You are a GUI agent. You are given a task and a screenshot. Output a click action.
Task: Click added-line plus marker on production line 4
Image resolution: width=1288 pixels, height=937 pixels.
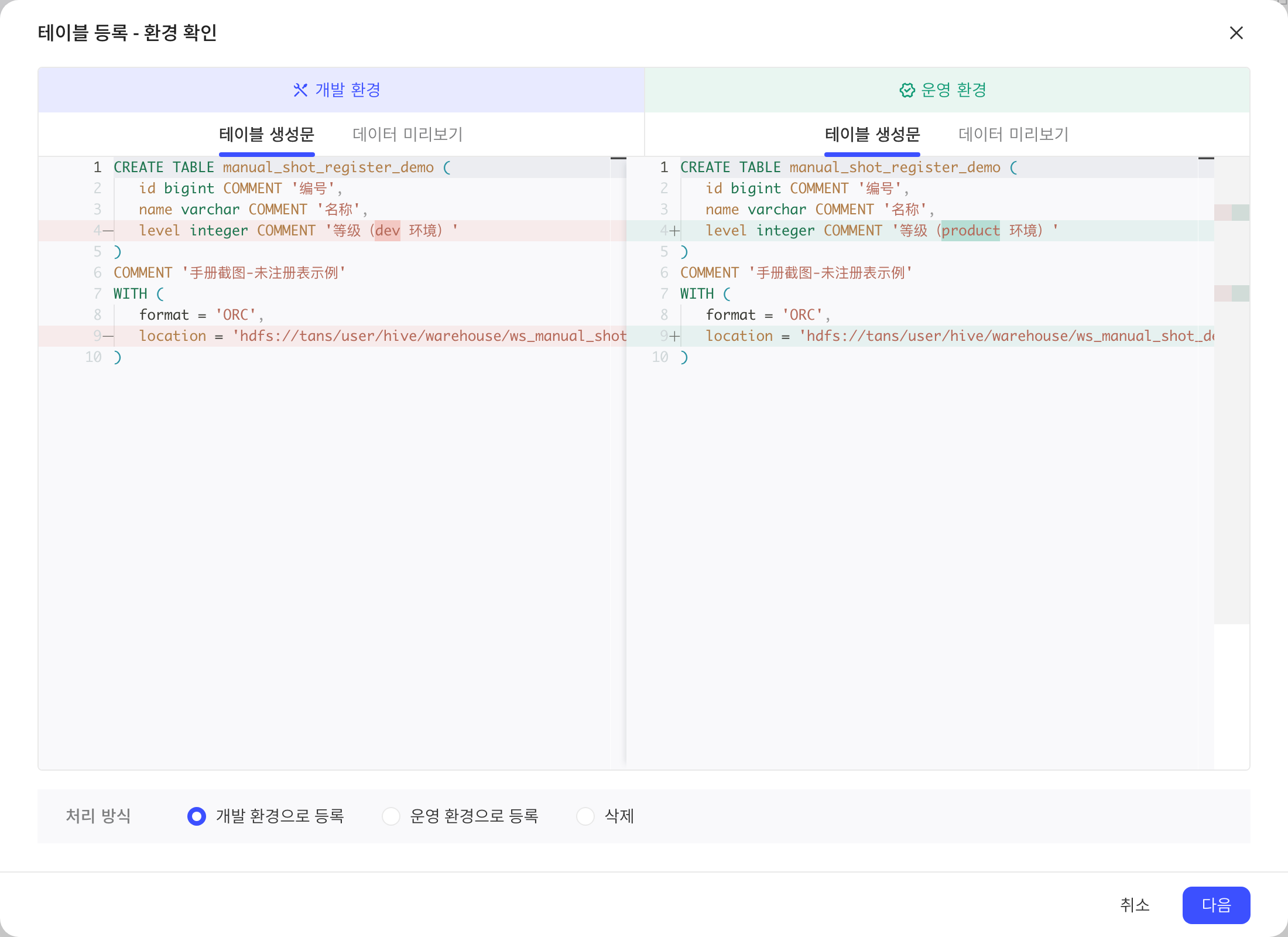click(675, 231)
